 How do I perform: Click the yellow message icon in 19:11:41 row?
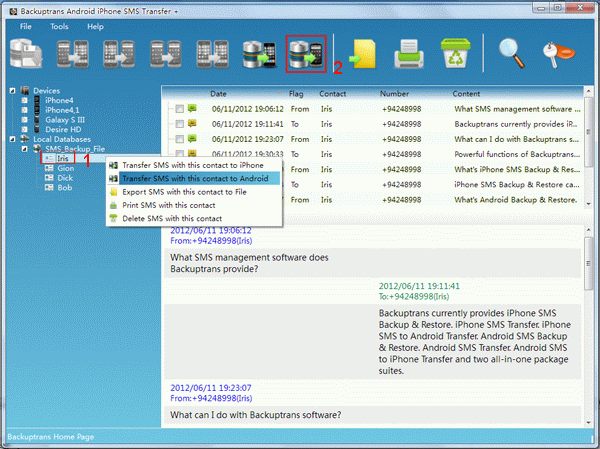[x=192, y=123]
